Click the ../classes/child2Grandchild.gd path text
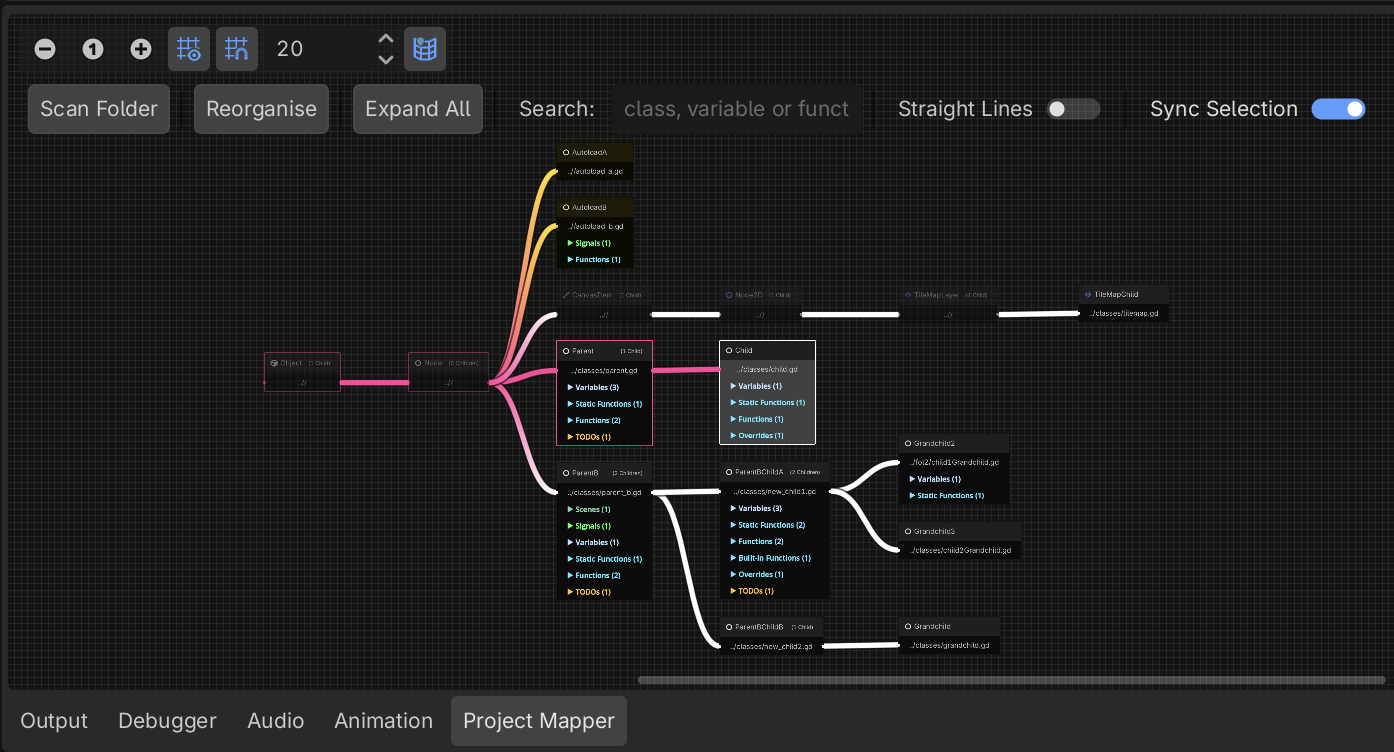The width and height of the screenshot is (1394, 752). pos(960,549)
